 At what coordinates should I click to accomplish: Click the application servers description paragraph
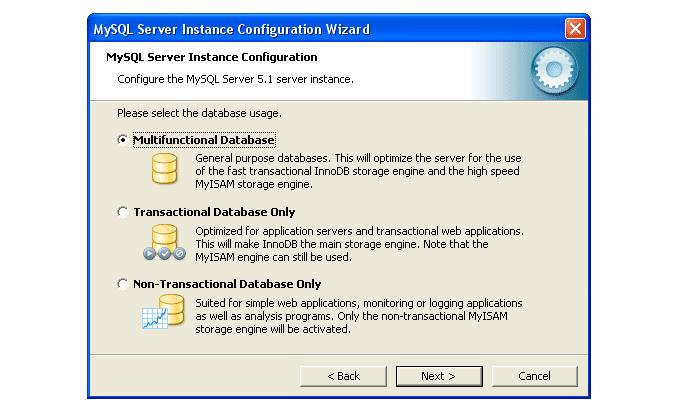click(x=357, y=243)
